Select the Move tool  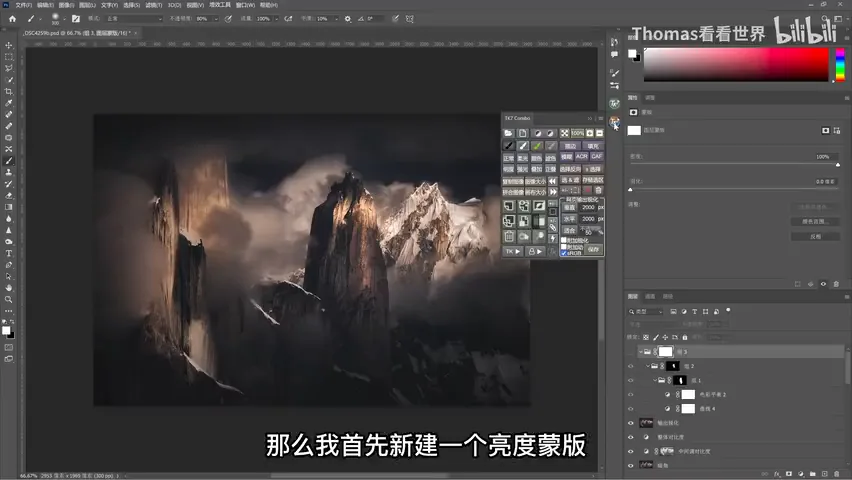click(x=9, y=45)
